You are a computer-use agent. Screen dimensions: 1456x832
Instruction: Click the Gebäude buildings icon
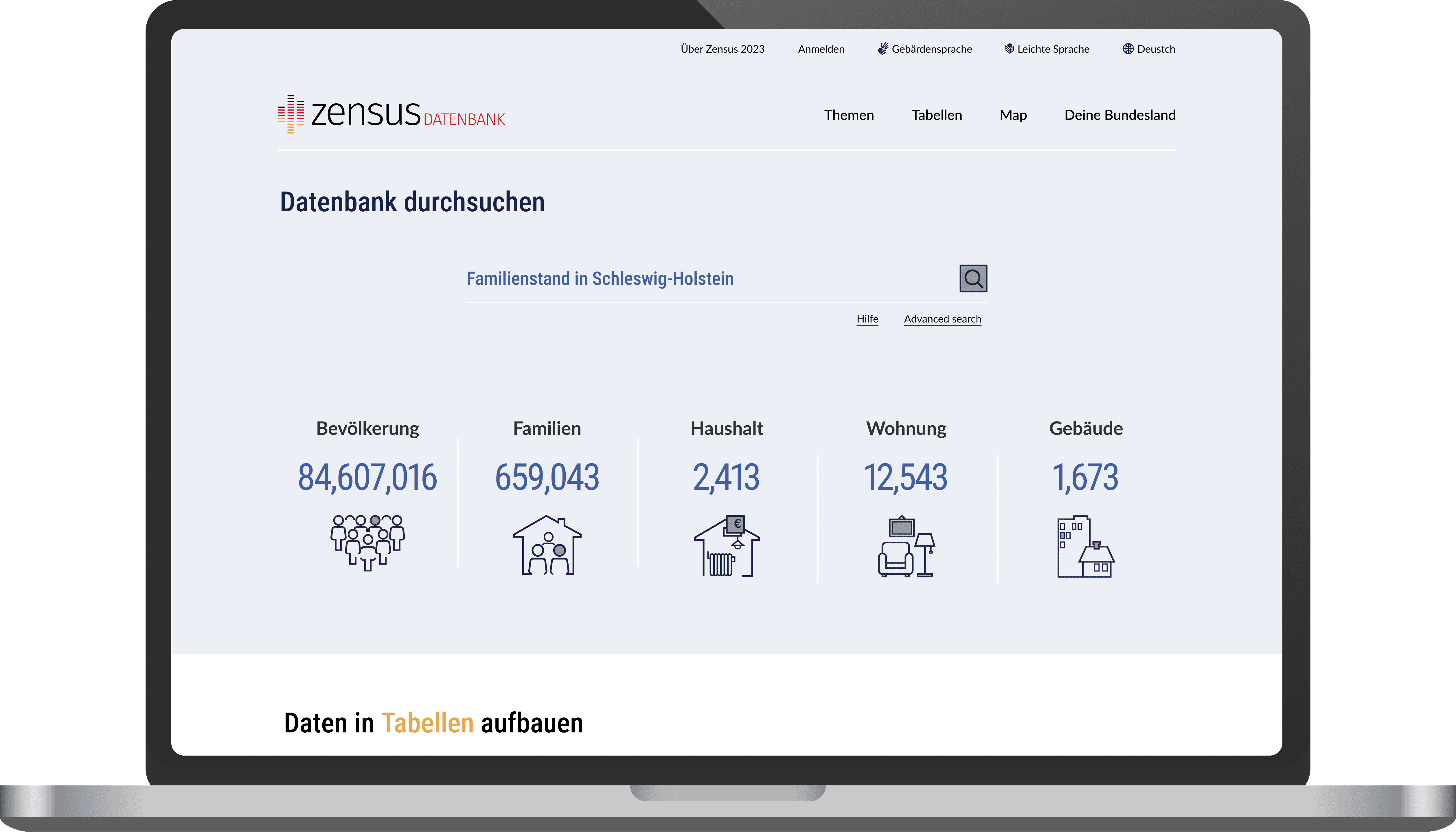point(1085,547)
